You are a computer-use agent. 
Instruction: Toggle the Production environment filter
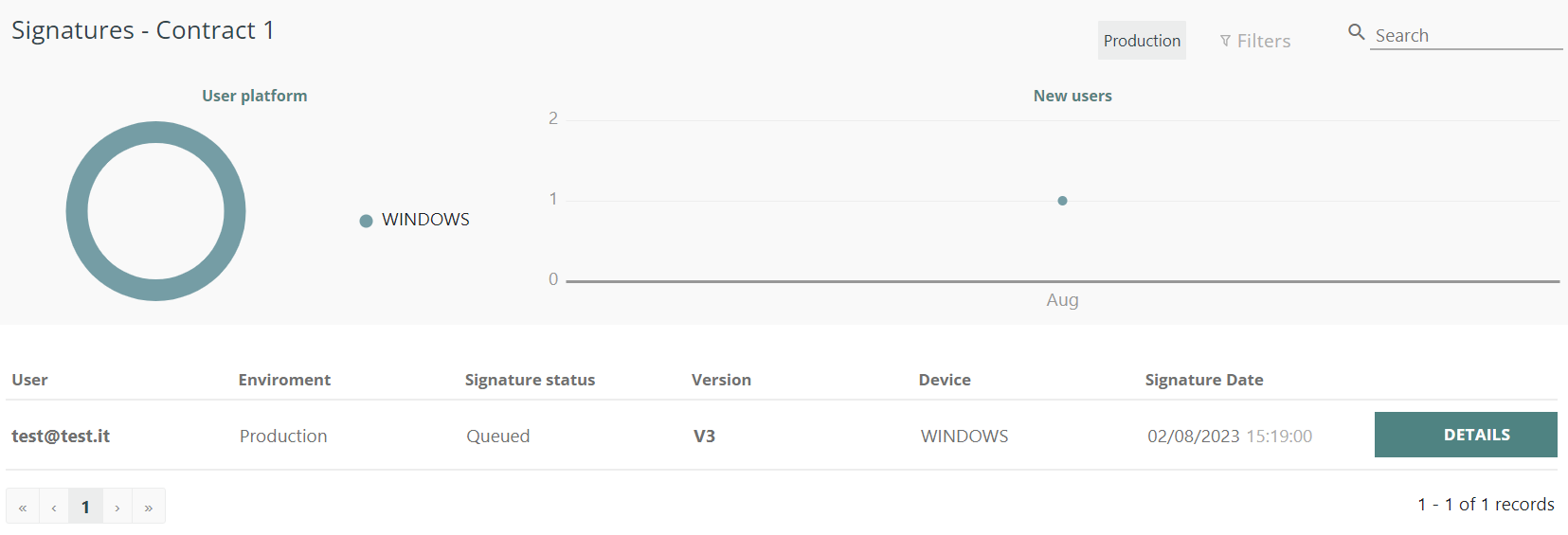[1141, 41]
